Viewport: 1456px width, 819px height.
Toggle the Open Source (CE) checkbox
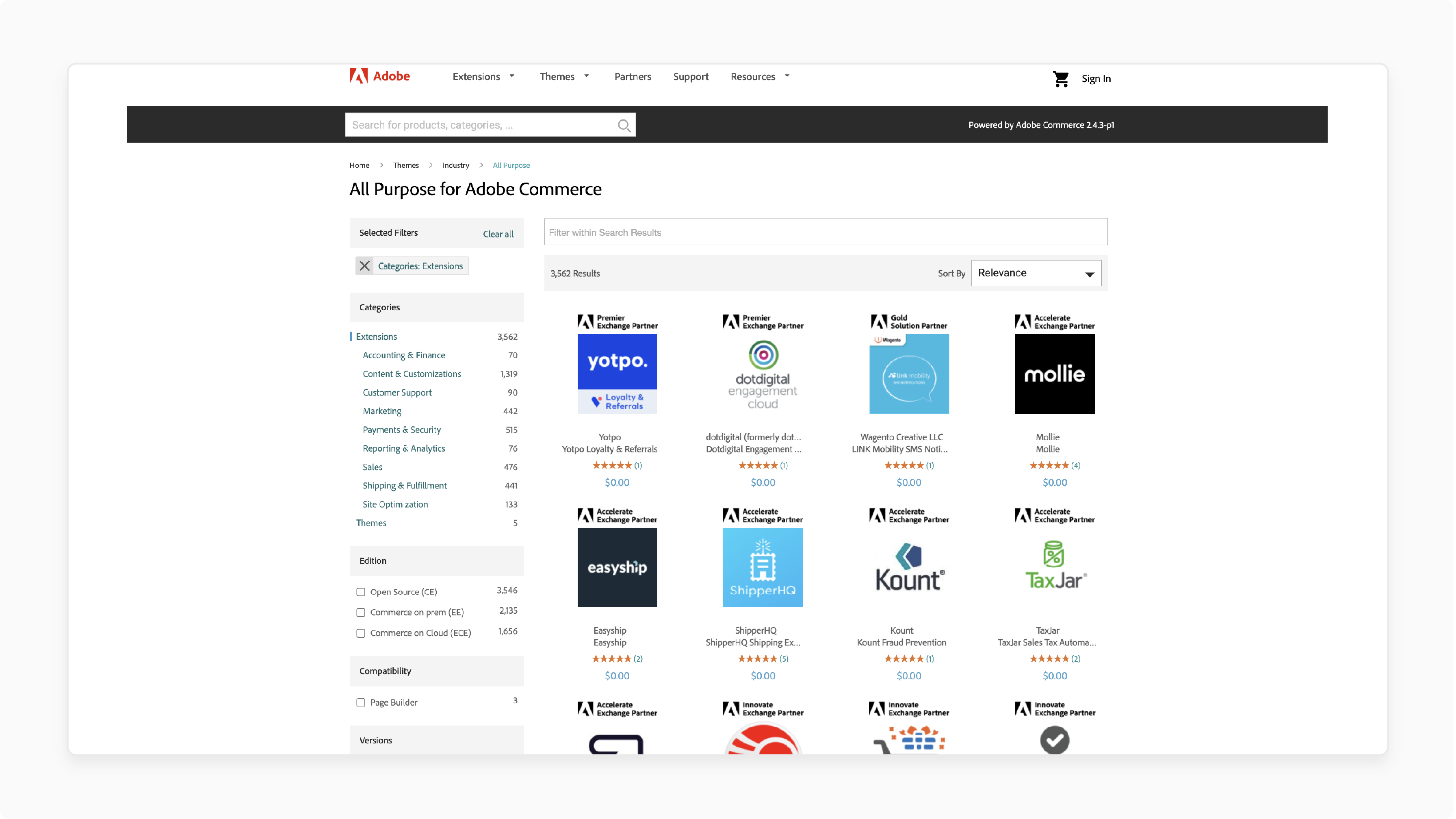(361, 592)
